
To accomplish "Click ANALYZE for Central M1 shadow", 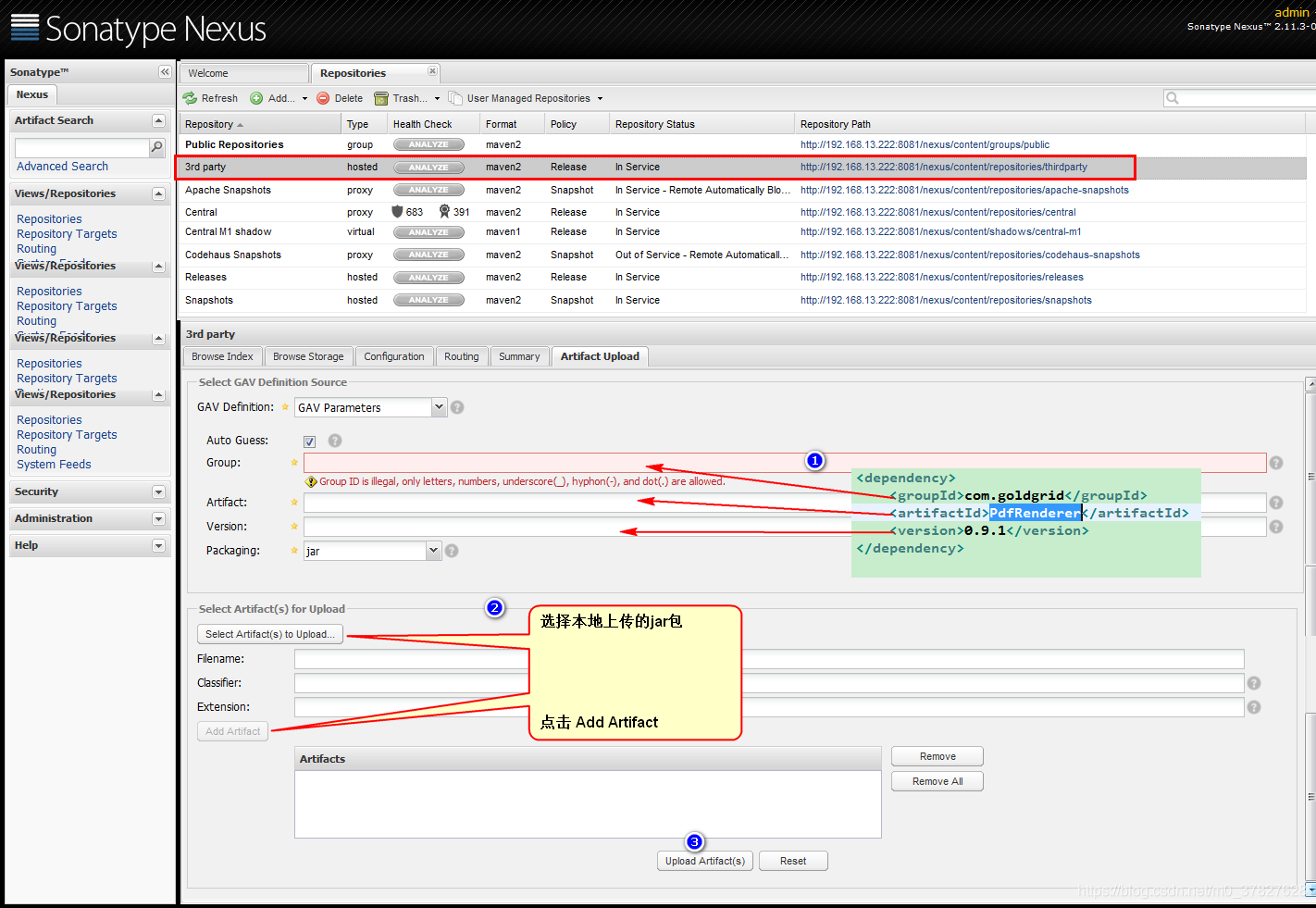I will (x=428, y=232).
